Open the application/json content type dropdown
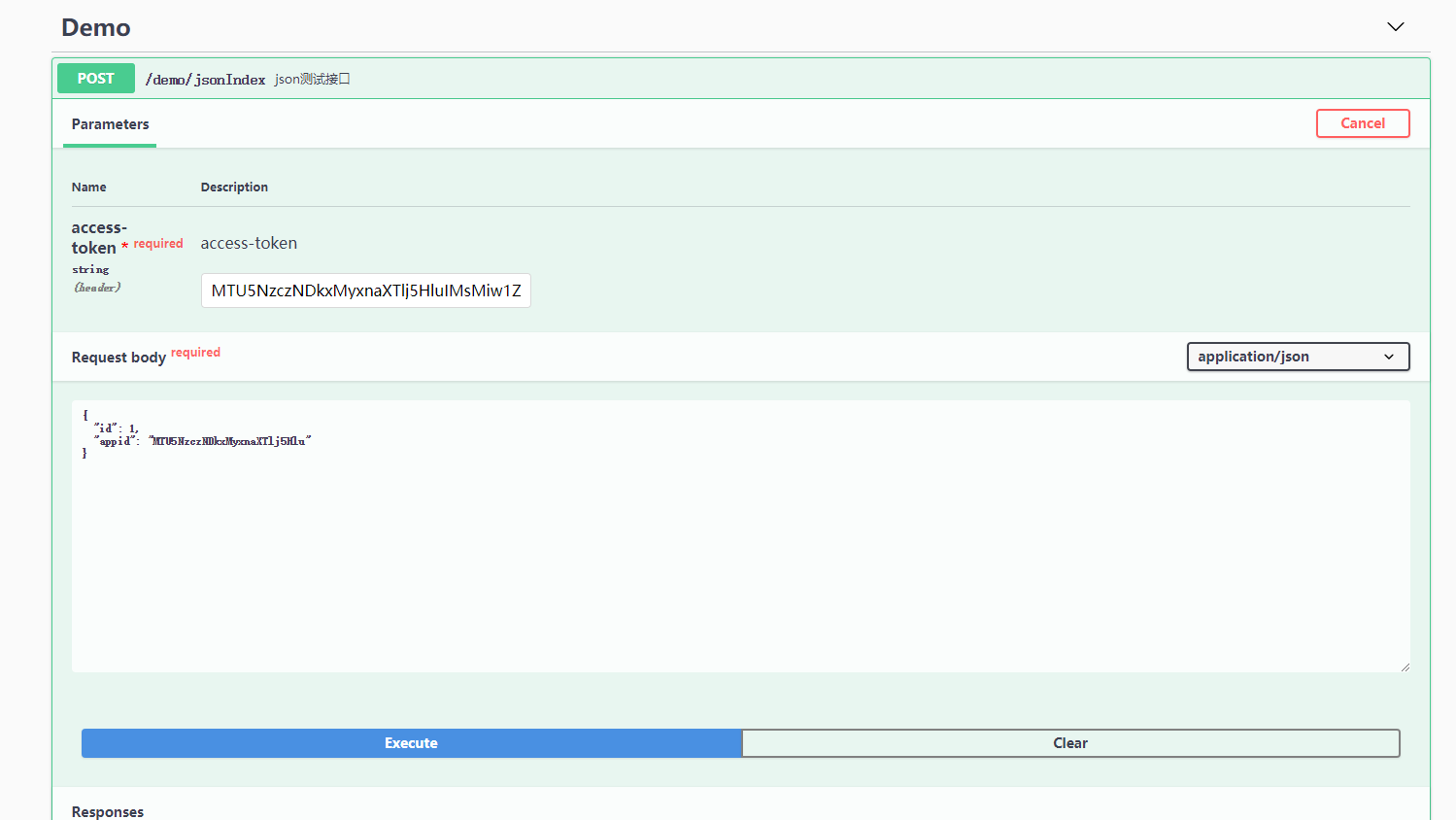The image size is (1456, 820). [x=1298, y=357]
